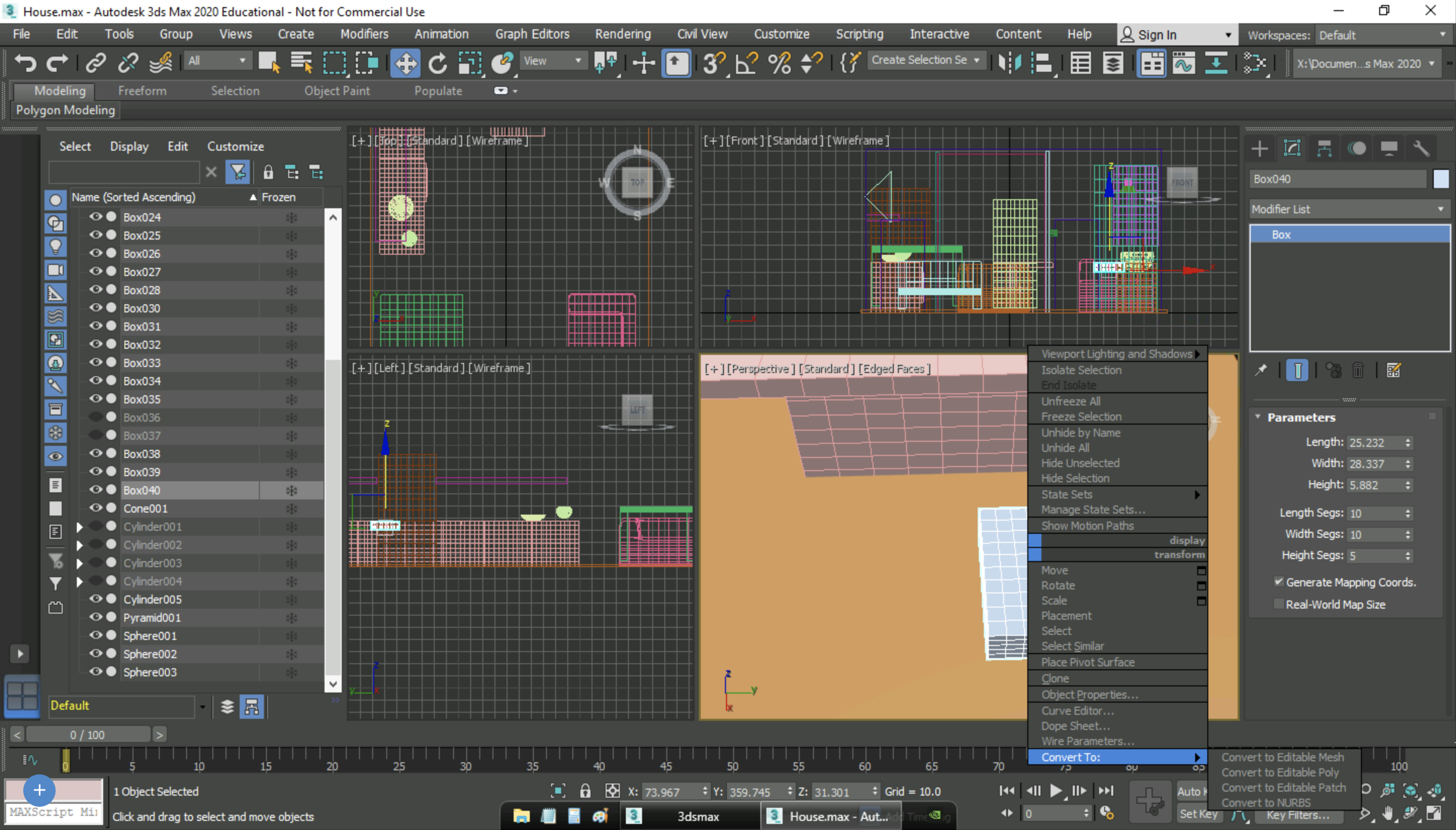Open the Hierarchy tab in command panel
Viewport: 1456px width, 830px height.
pos(1325,149)
